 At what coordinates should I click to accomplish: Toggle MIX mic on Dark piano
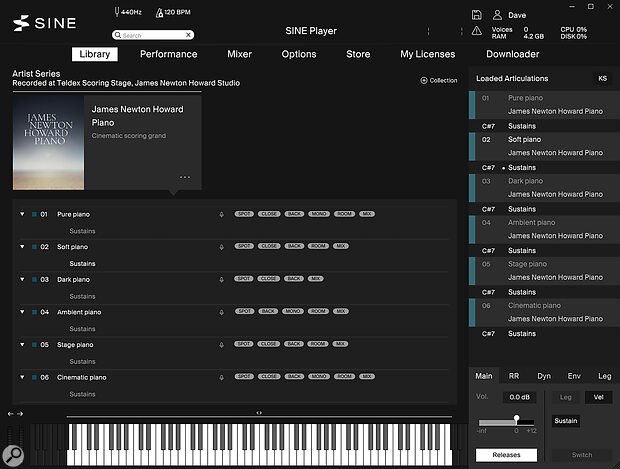(316, 278)
